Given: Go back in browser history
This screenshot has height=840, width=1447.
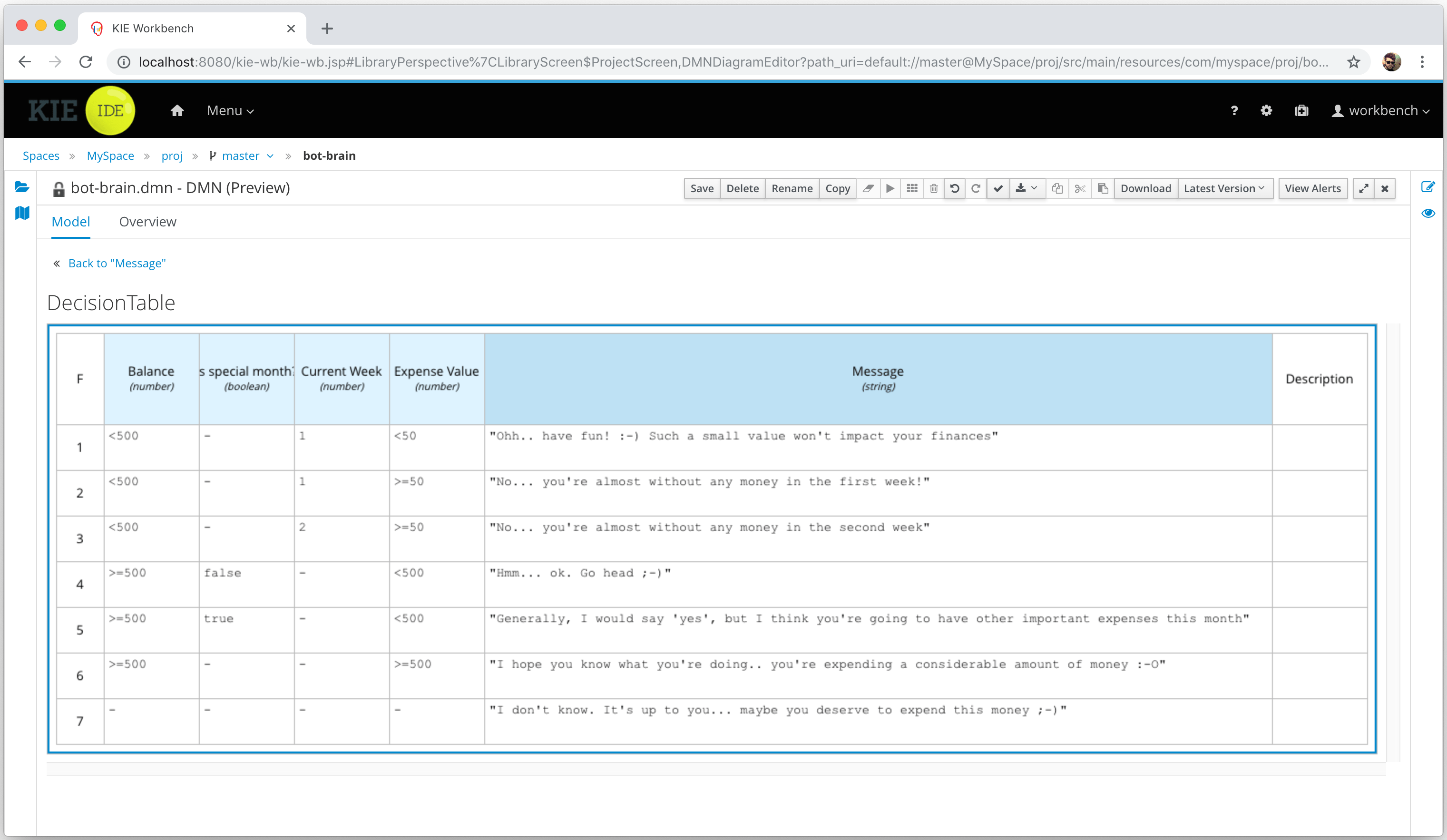Looking at the screenshot, I should [x=25, y=62].
